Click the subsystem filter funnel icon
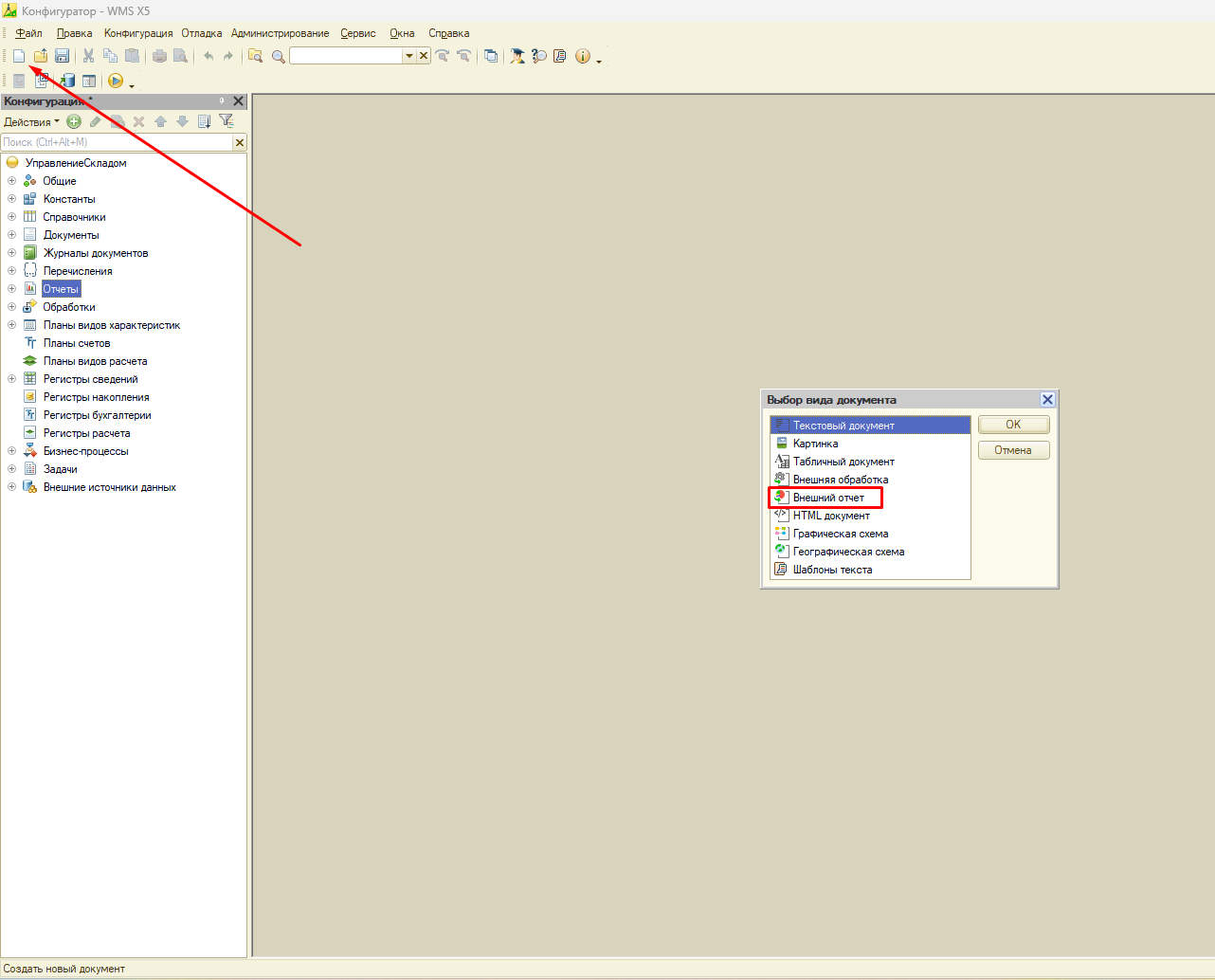The height and width of the screenshot is (980, 1215). [x=226, y=120]
